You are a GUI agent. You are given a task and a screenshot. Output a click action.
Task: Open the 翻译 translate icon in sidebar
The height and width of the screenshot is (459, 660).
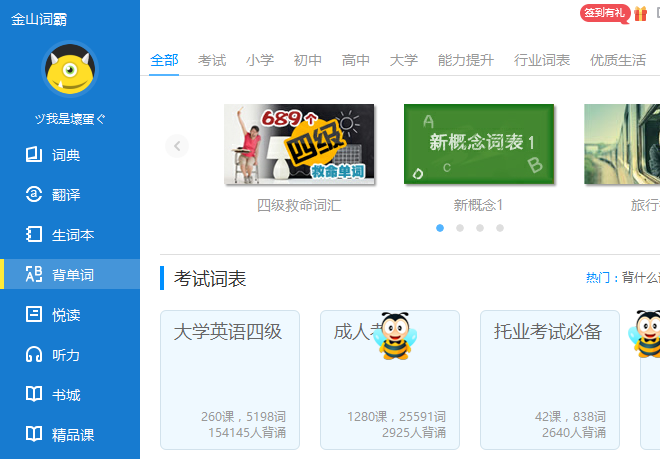[34, 194]
